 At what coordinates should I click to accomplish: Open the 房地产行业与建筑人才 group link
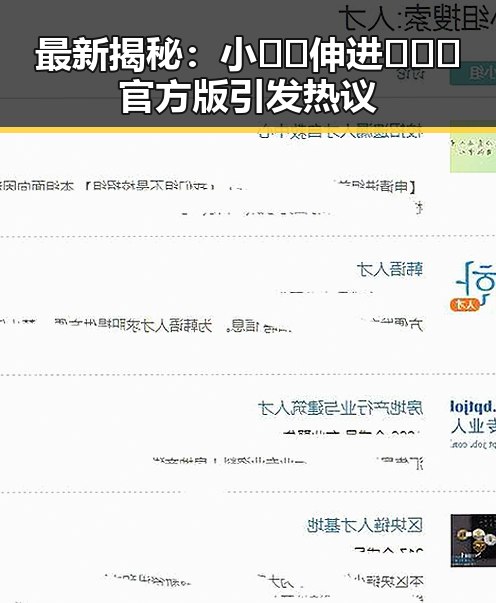point(340,408)
